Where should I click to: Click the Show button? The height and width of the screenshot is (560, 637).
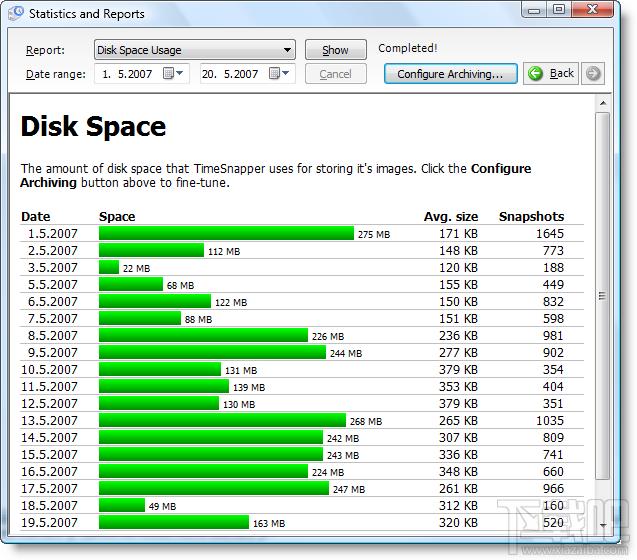tap(336, 50)
